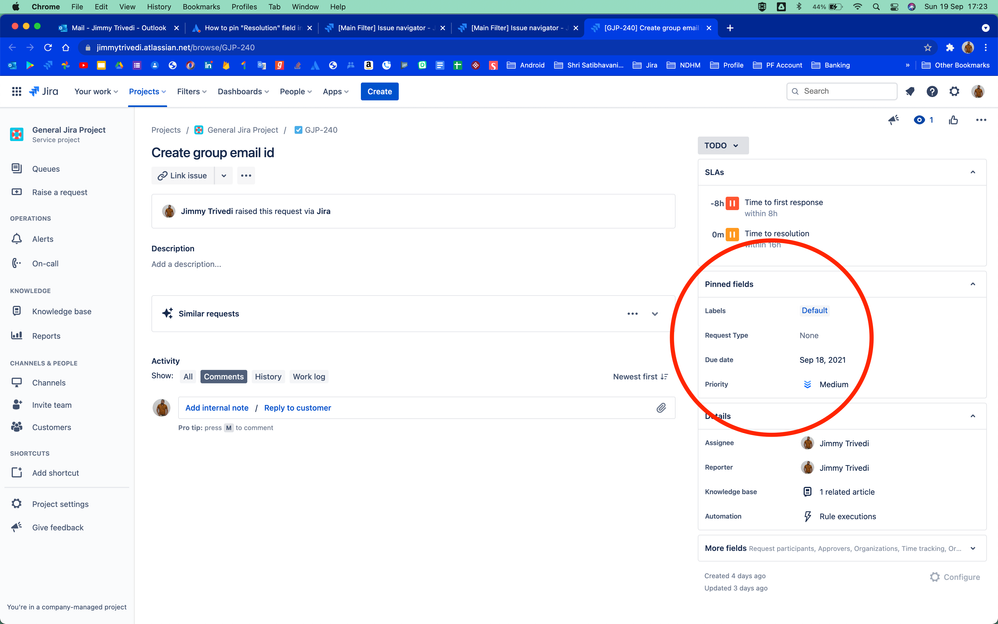The image size is (998, 624).
Task: Click the paused Time to resolution SLA icon
Action: (x=732, y=234)
